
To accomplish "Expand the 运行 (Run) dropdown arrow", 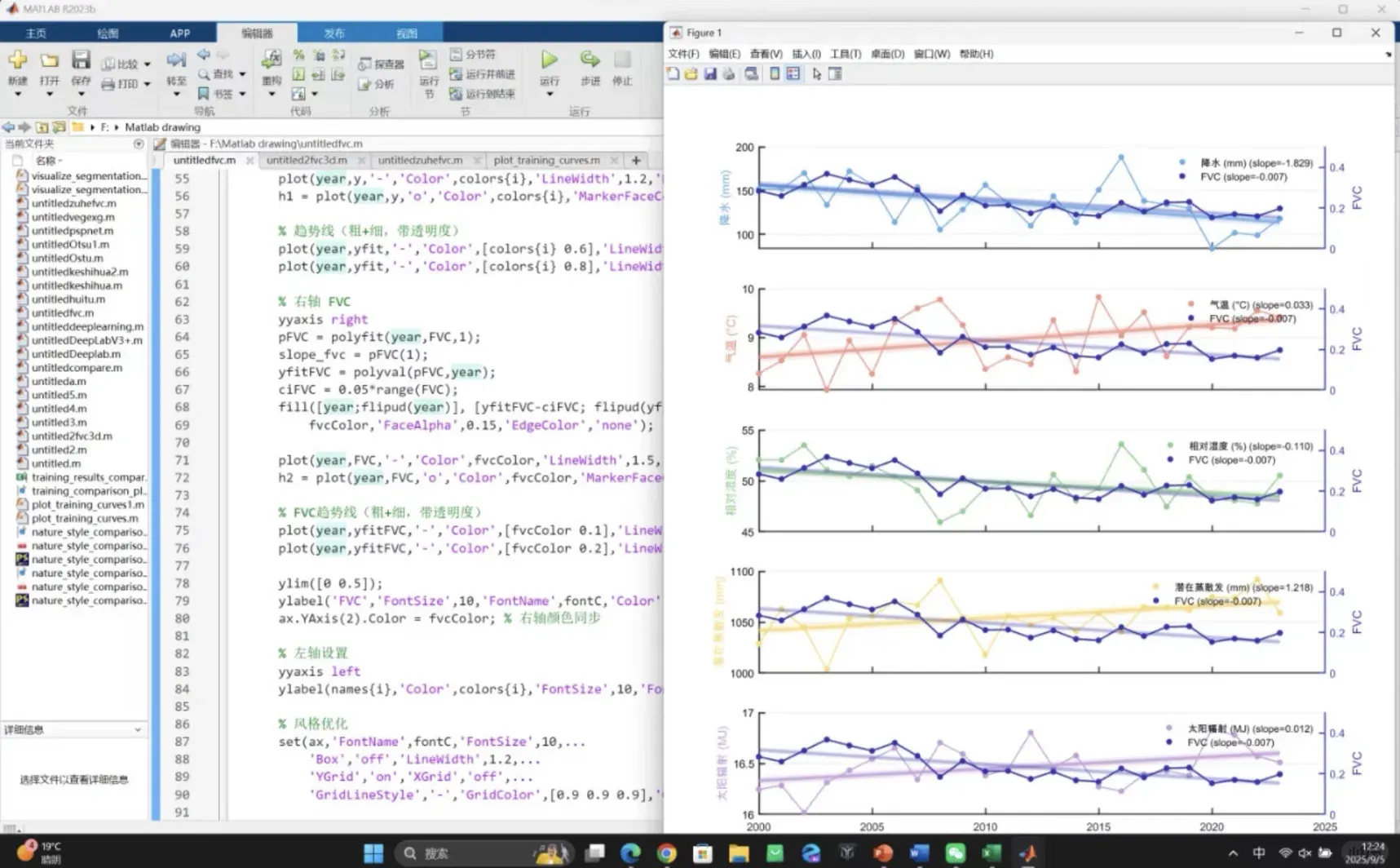I will (550, 95).
